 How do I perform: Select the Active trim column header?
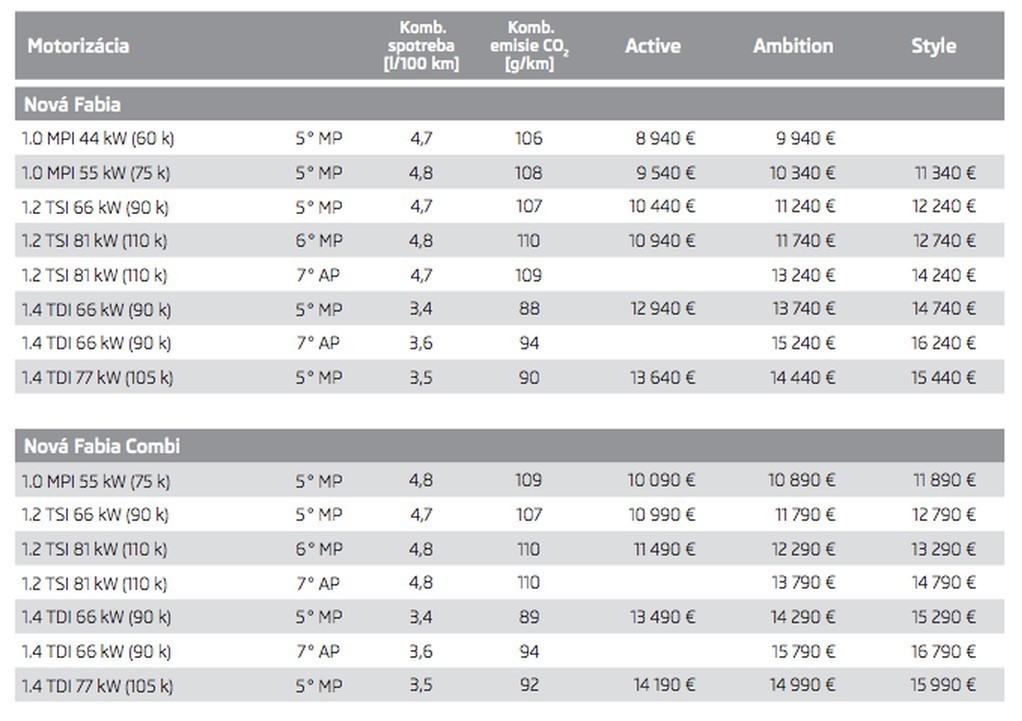(652, 46)
